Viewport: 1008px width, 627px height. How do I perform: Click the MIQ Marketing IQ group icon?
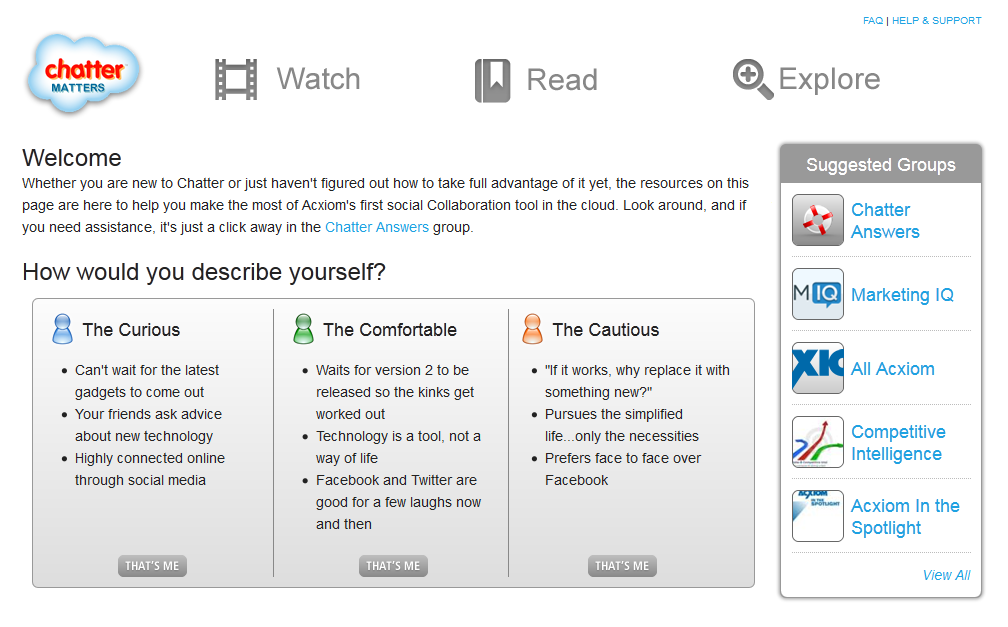pyautogui.click(x=818, y=294)
